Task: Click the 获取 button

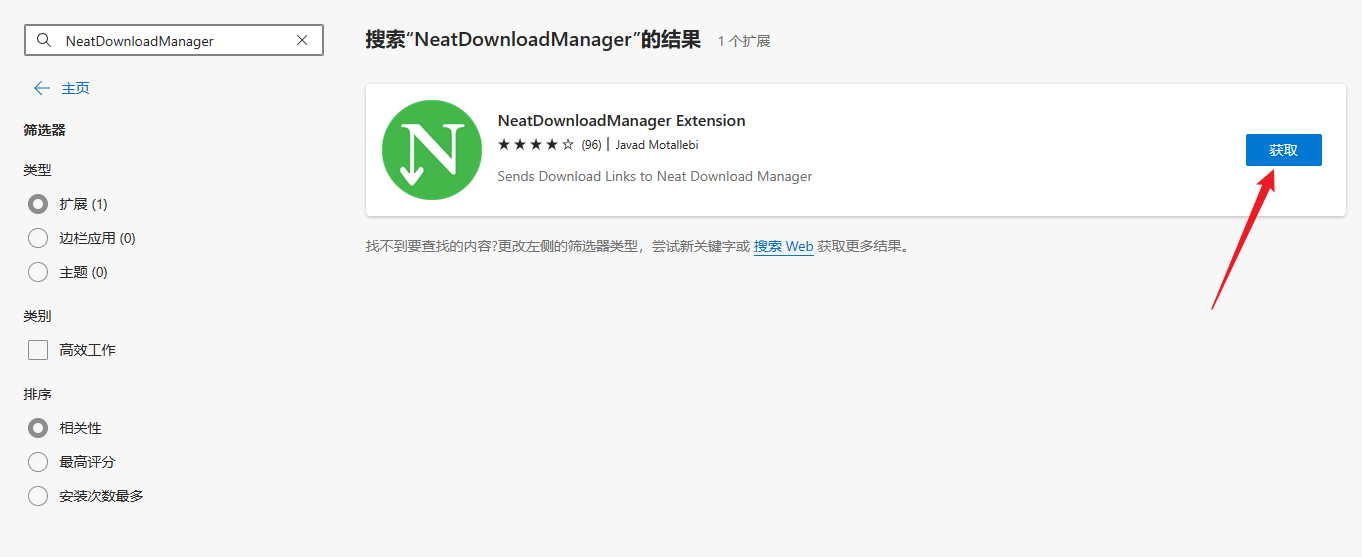Action: 1284,150
